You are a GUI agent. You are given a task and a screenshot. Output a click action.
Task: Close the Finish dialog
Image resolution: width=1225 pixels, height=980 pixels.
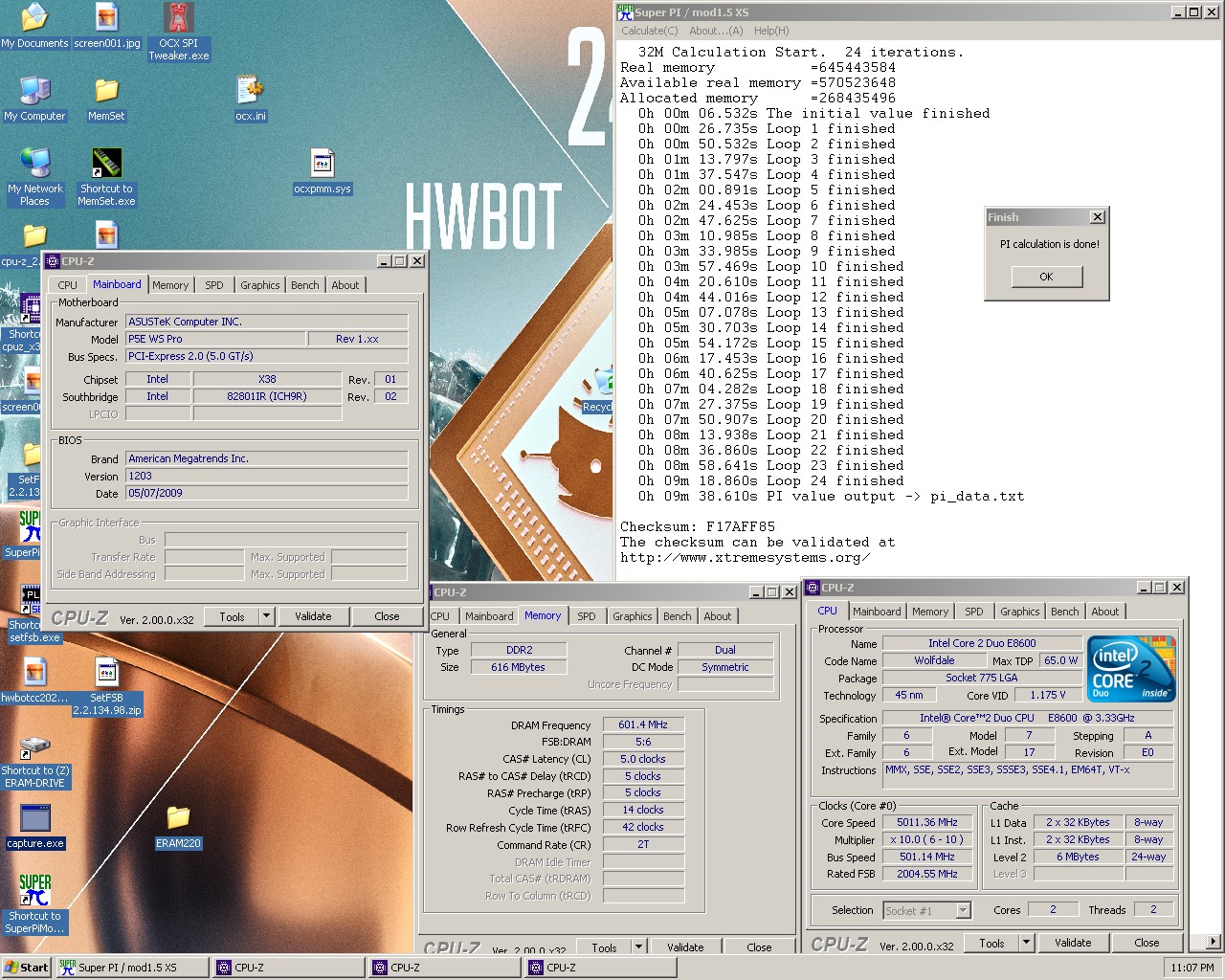(1098, 217)
